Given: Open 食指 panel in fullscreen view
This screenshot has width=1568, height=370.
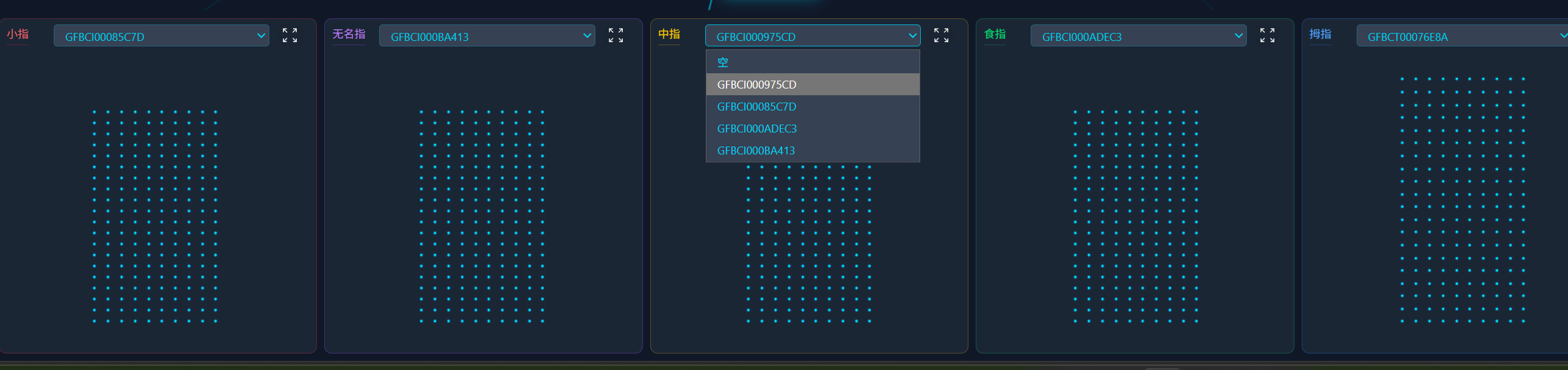Looking at the screenshot, I should pos(1267,35).
